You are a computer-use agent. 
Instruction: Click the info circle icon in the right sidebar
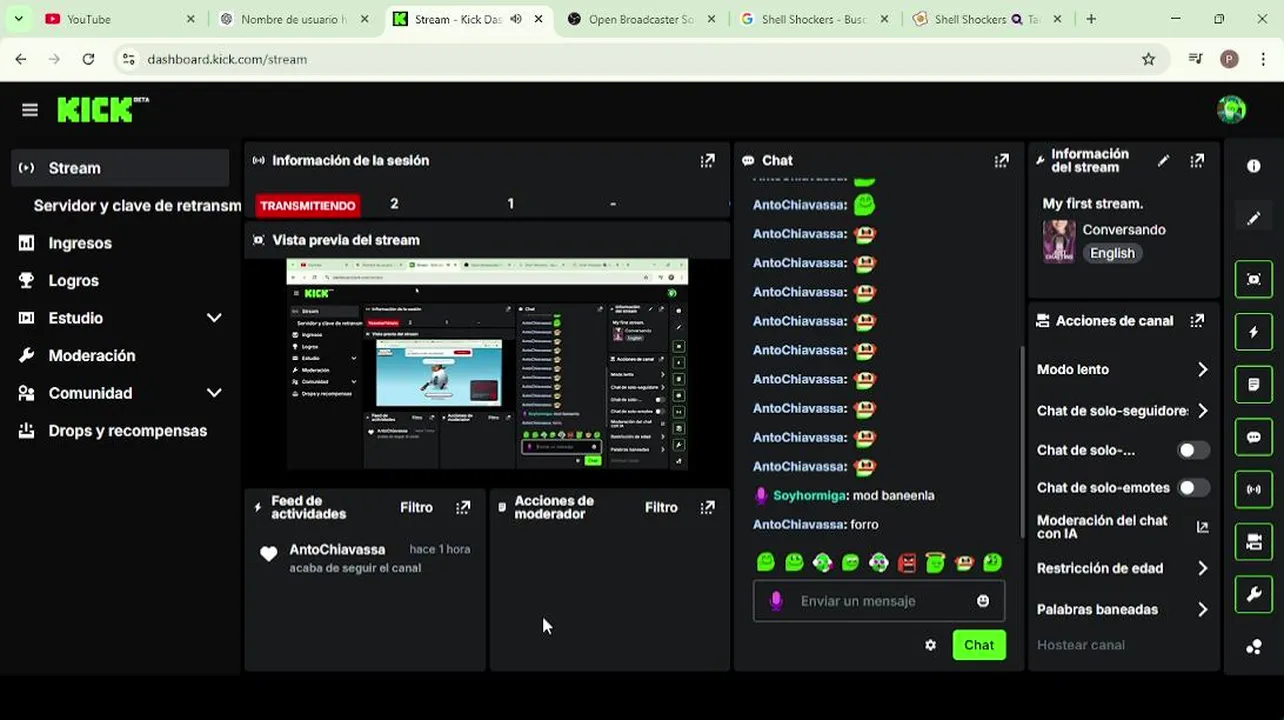coord(1254,166)
